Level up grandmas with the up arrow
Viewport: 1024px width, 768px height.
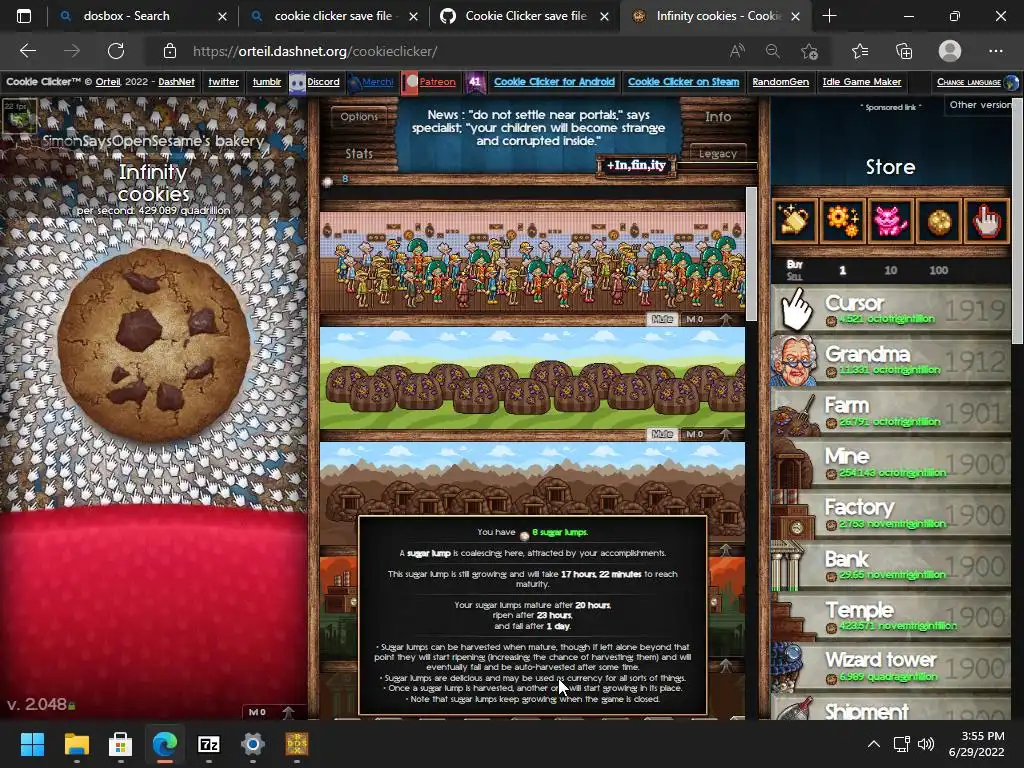tap(726, 319)
